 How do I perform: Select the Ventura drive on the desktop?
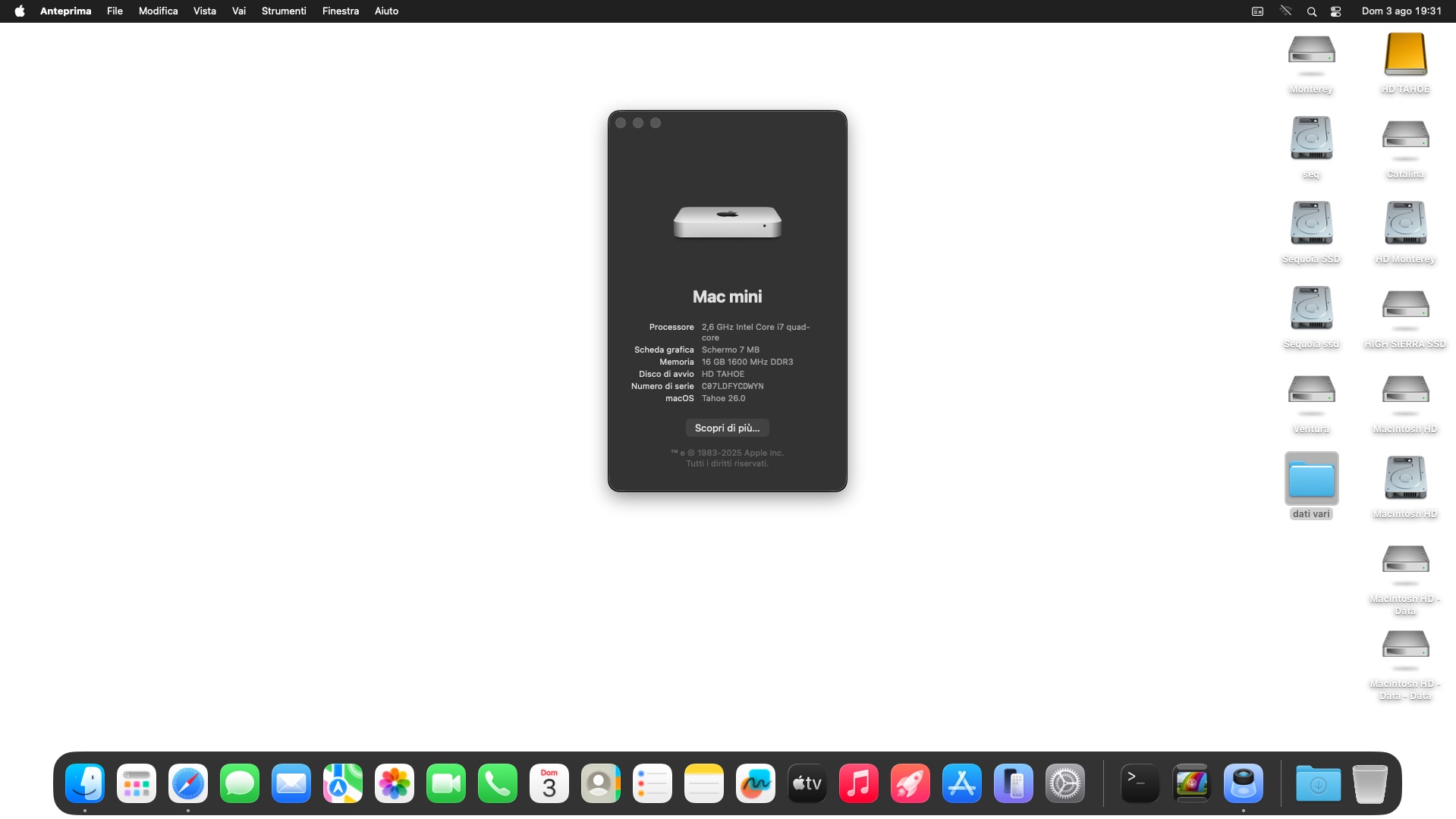1311,395
